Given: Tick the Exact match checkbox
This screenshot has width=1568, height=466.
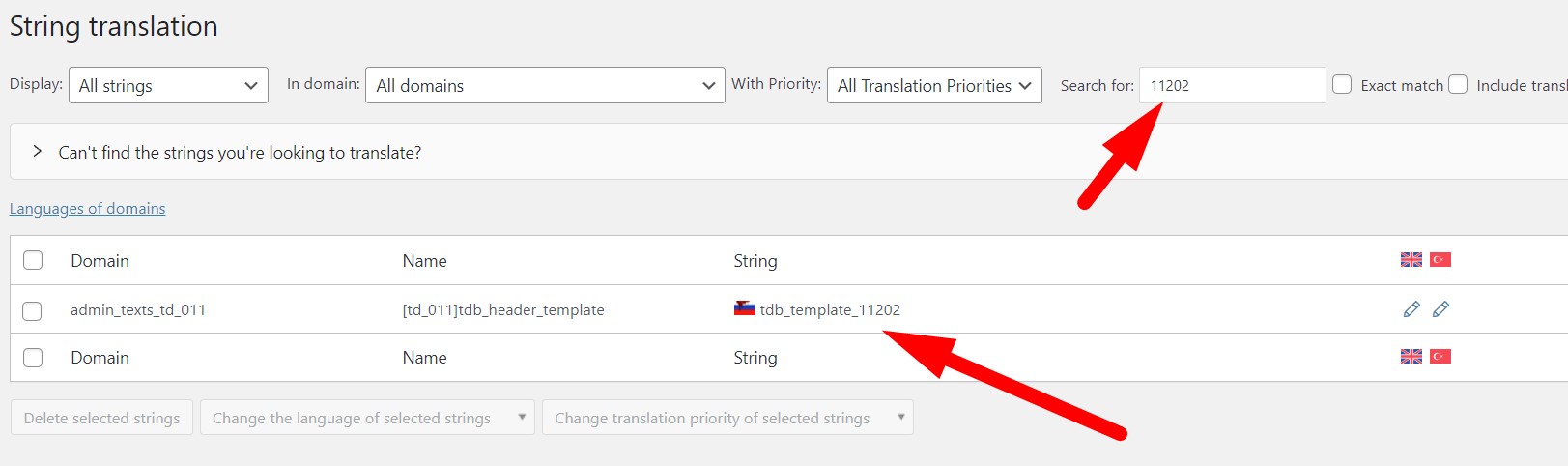Looking at the screenshot, I should coord(1342,84).
